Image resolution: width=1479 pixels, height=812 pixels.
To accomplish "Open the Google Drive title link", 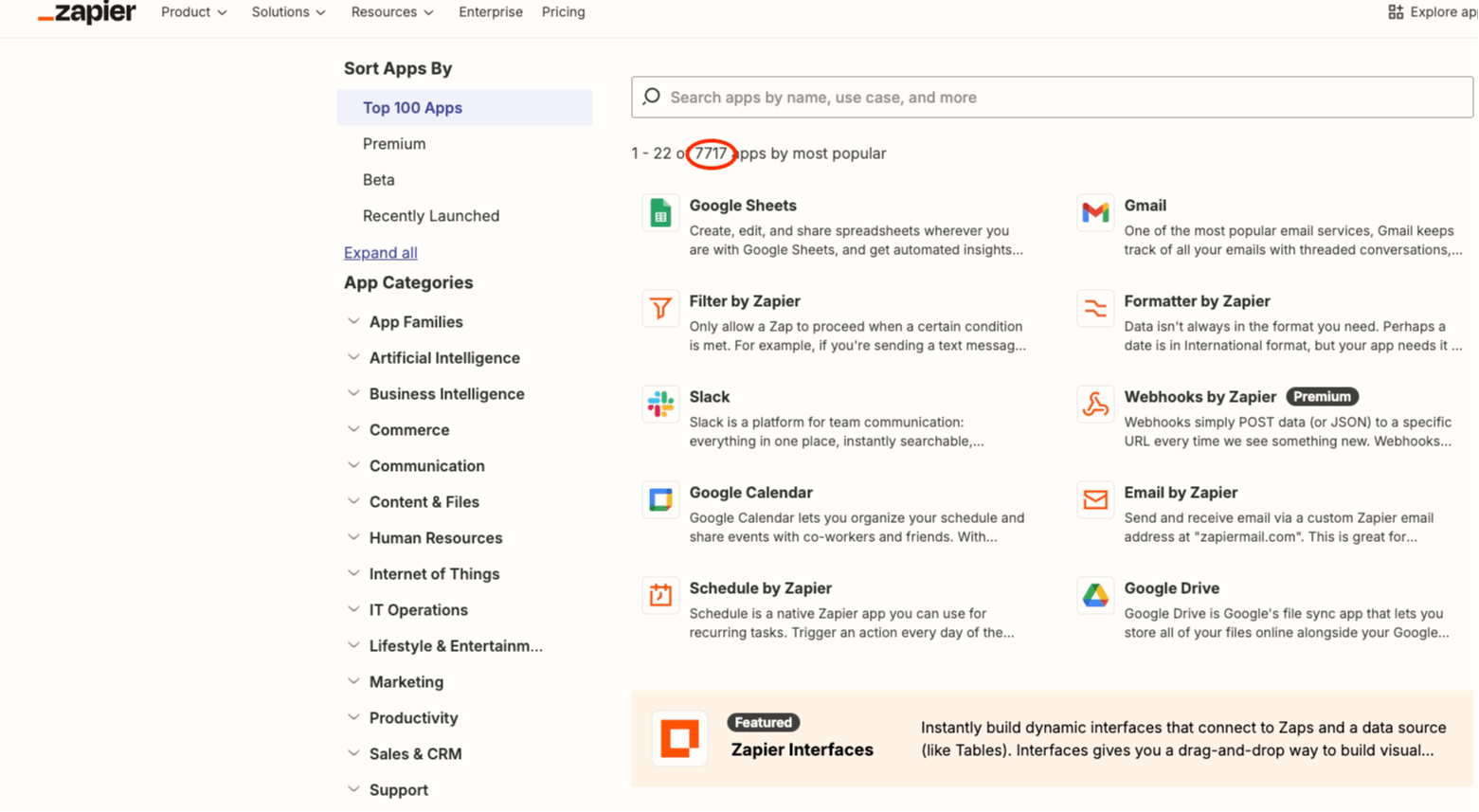I will pyautogui.click(x=1172, y=588).
